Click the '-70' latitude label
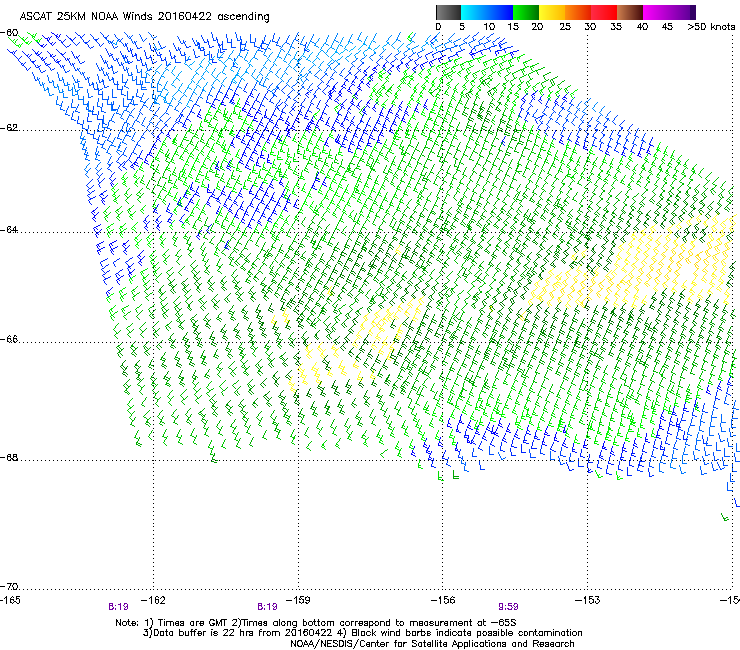This screenshot has width=740, height=650. click(x=9, y=587)
